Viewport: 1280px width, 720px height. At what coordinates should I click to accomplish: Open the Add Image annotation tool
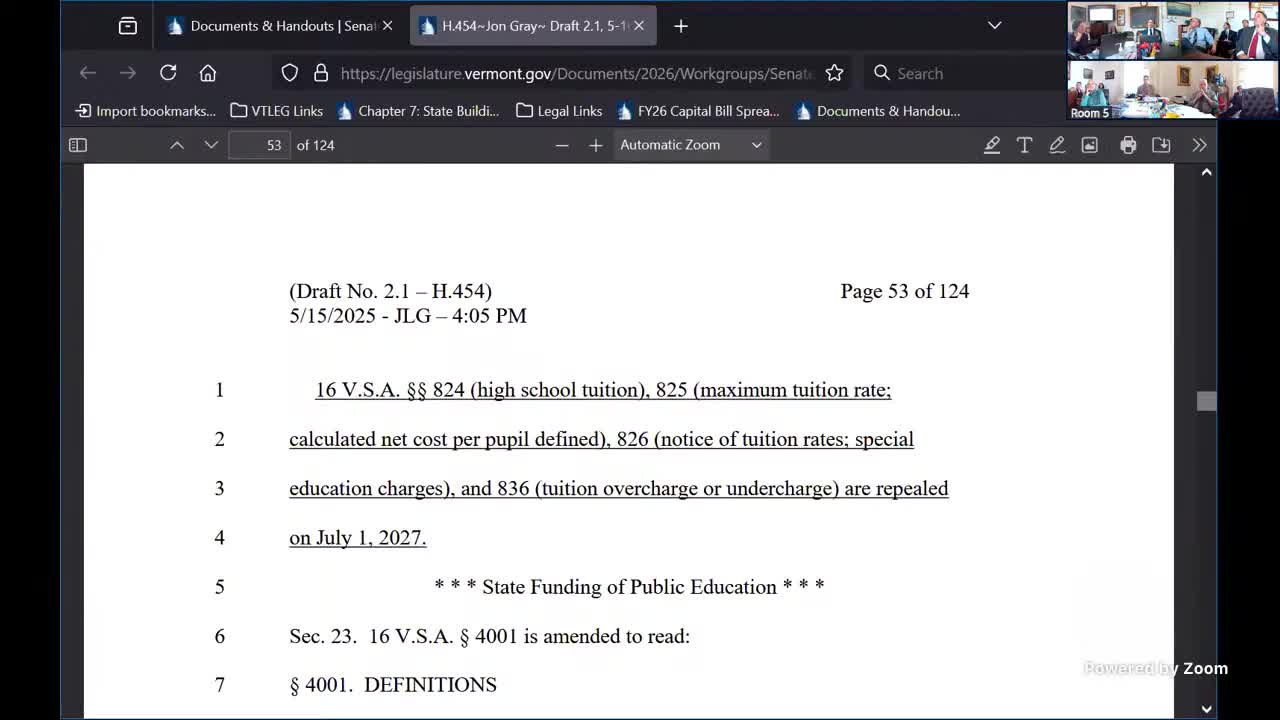1090,145
